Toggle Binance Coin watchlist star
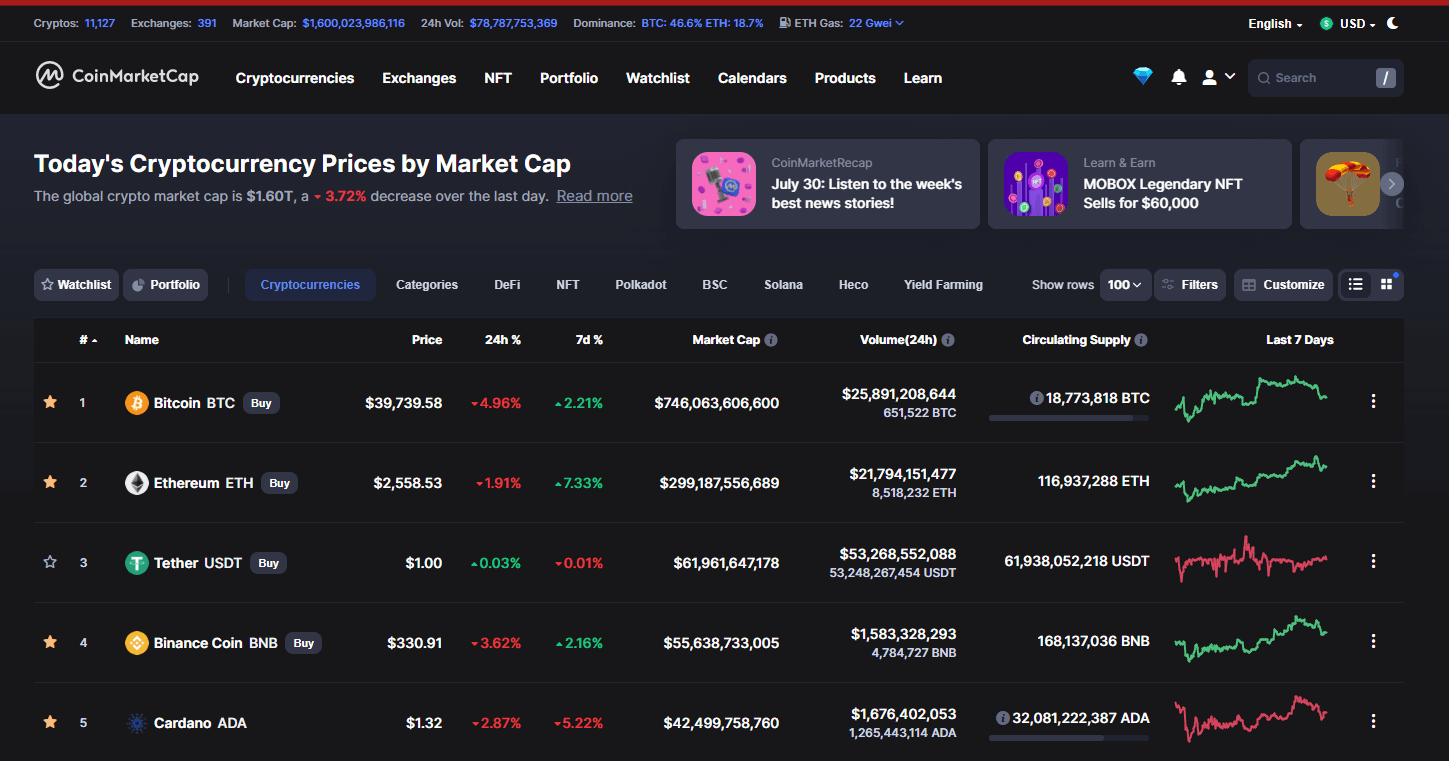This screenshot has height=761, width=1449. coord(50,642)
